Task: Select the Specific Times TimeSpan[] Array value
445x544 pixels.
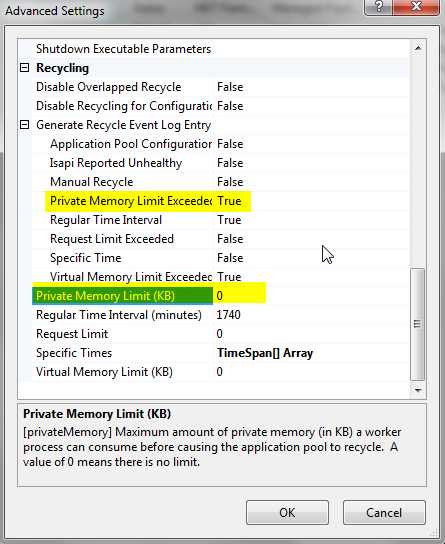Action: pos(265,353)
